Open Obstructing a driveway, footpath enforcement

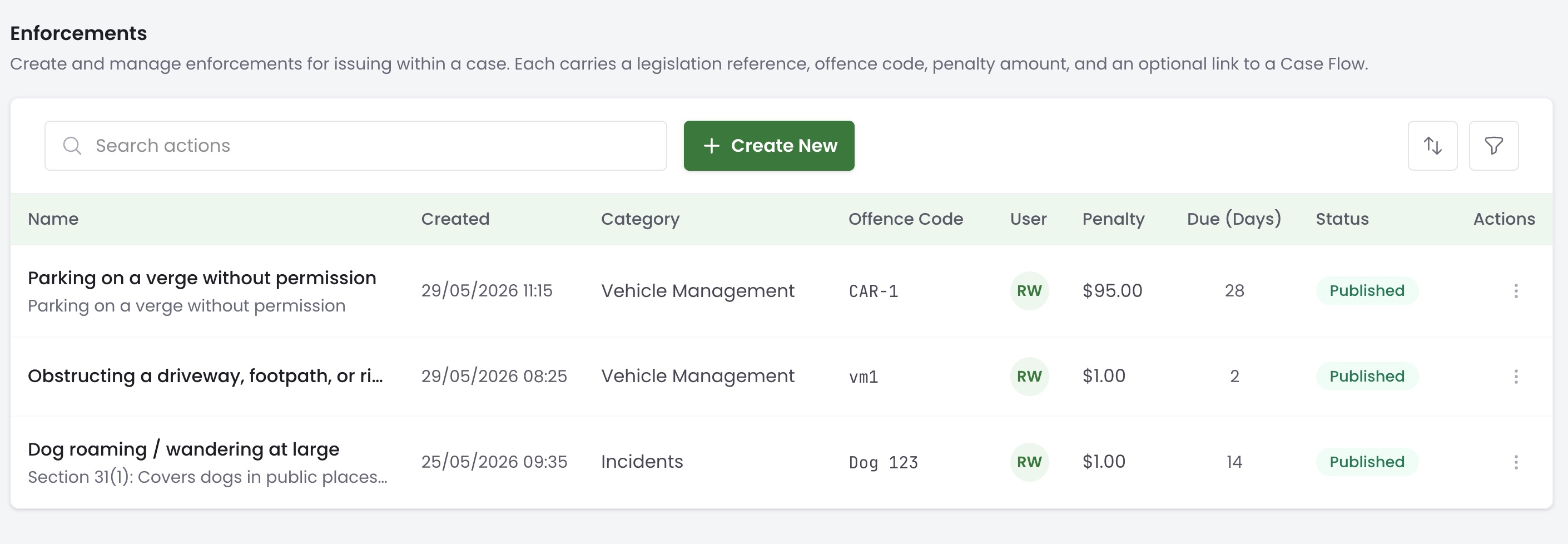coord(205,377)
